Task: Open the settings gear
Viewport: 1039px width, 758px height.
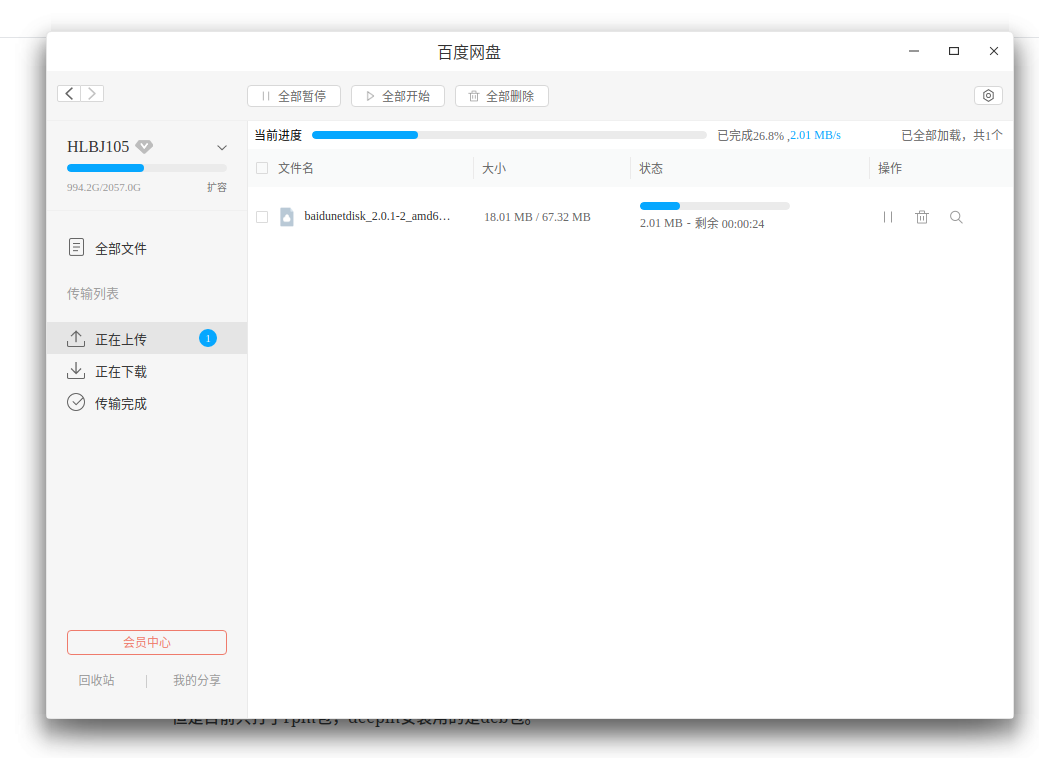Action: pos(988,95)
